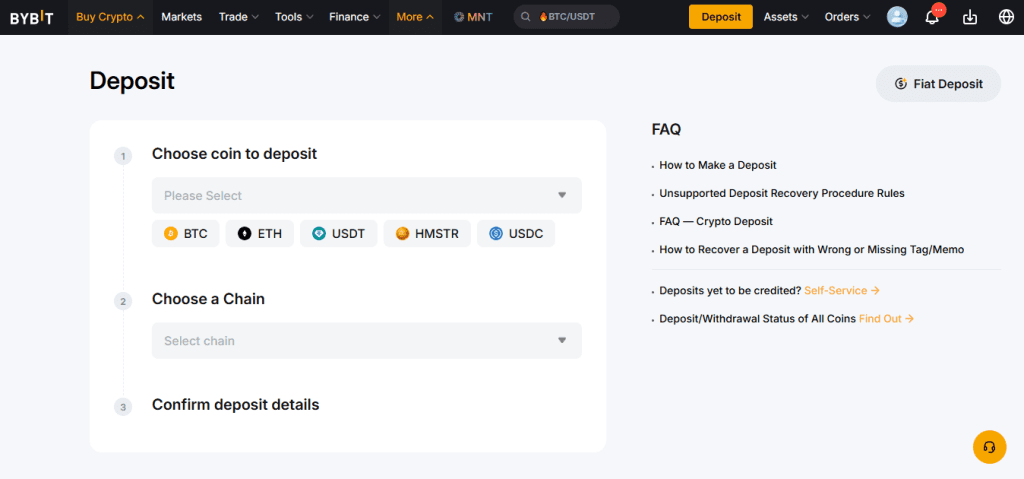Click the Hamster coin icon

(x=402, y=234)
